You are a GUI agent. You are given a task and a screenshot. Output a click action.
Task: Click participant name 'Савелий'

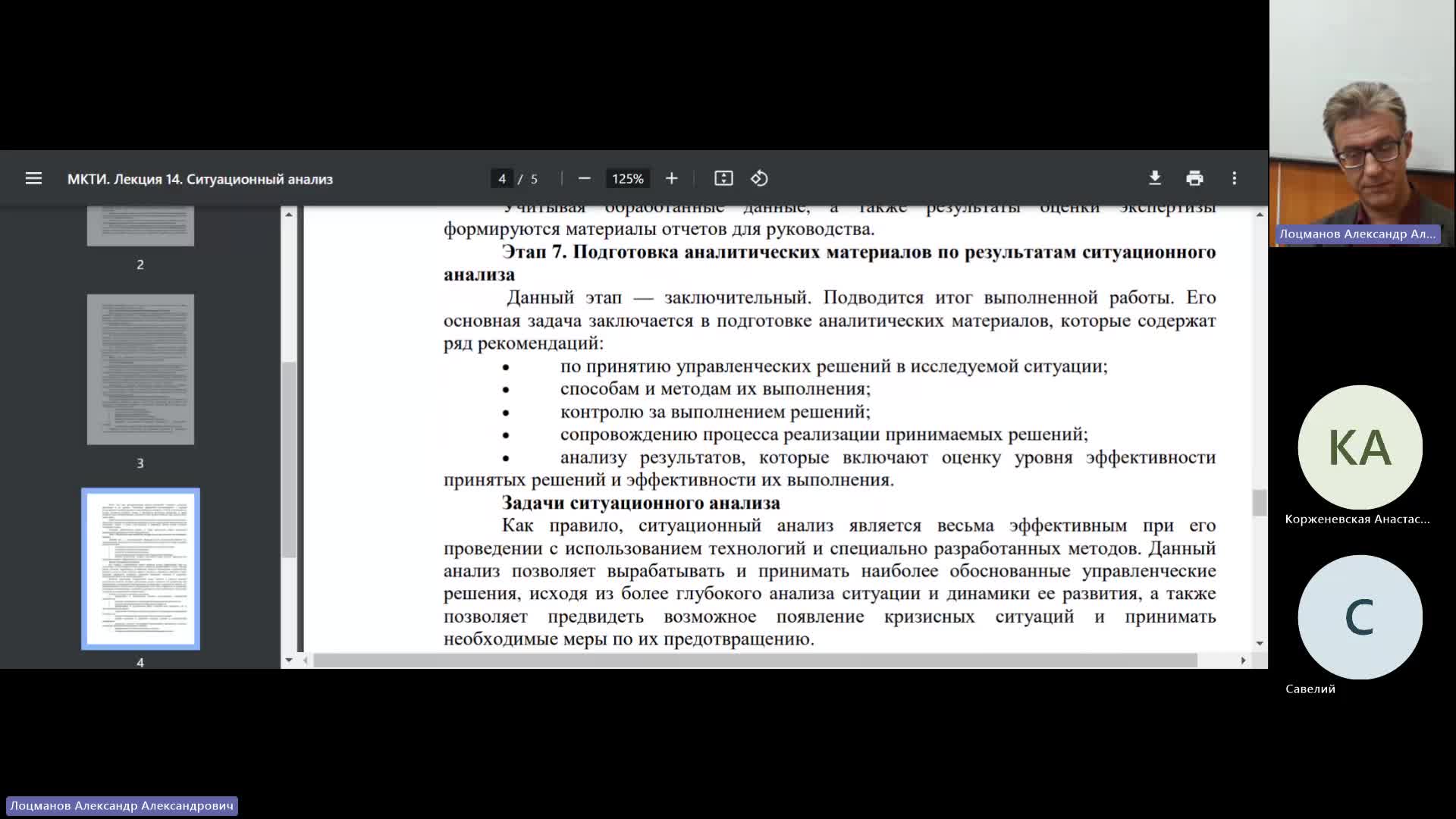pos(1310,689)
